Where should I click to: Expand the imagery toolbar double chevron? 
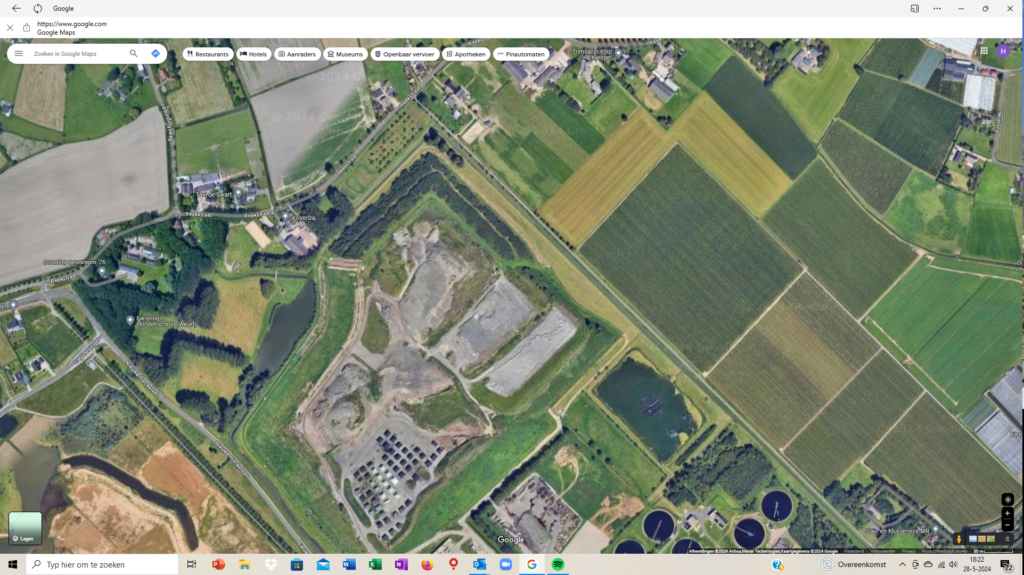pyautogui.click(x=1008, y=539)
